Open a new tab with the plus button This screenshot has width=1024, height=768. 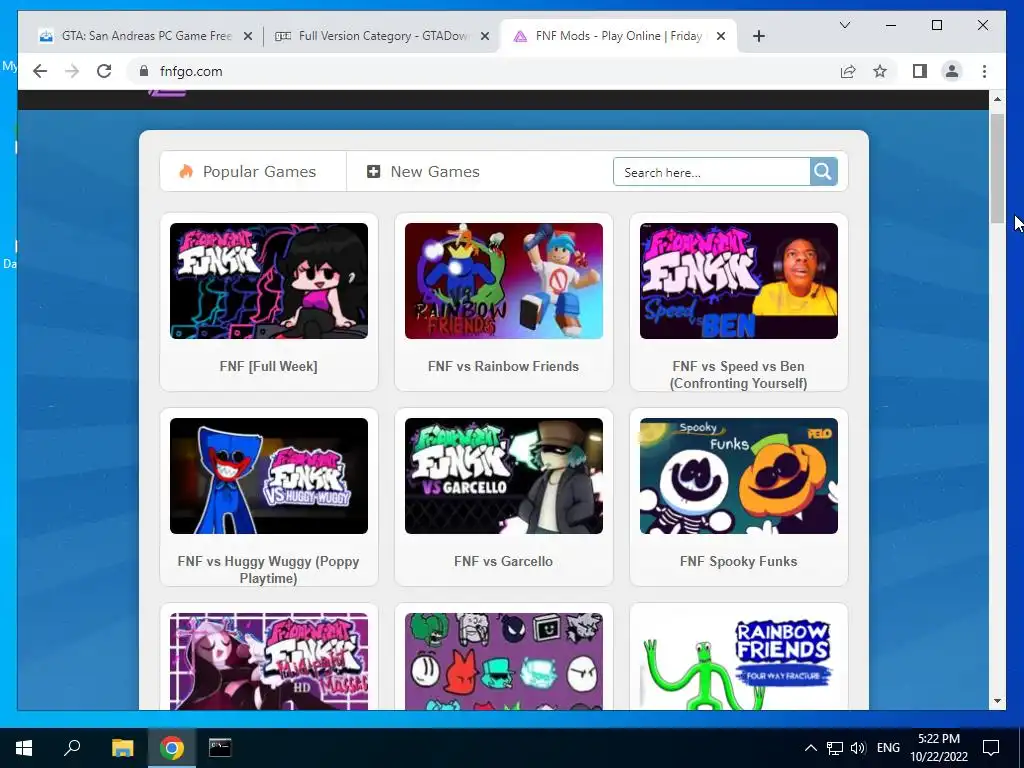coord(758,36)
